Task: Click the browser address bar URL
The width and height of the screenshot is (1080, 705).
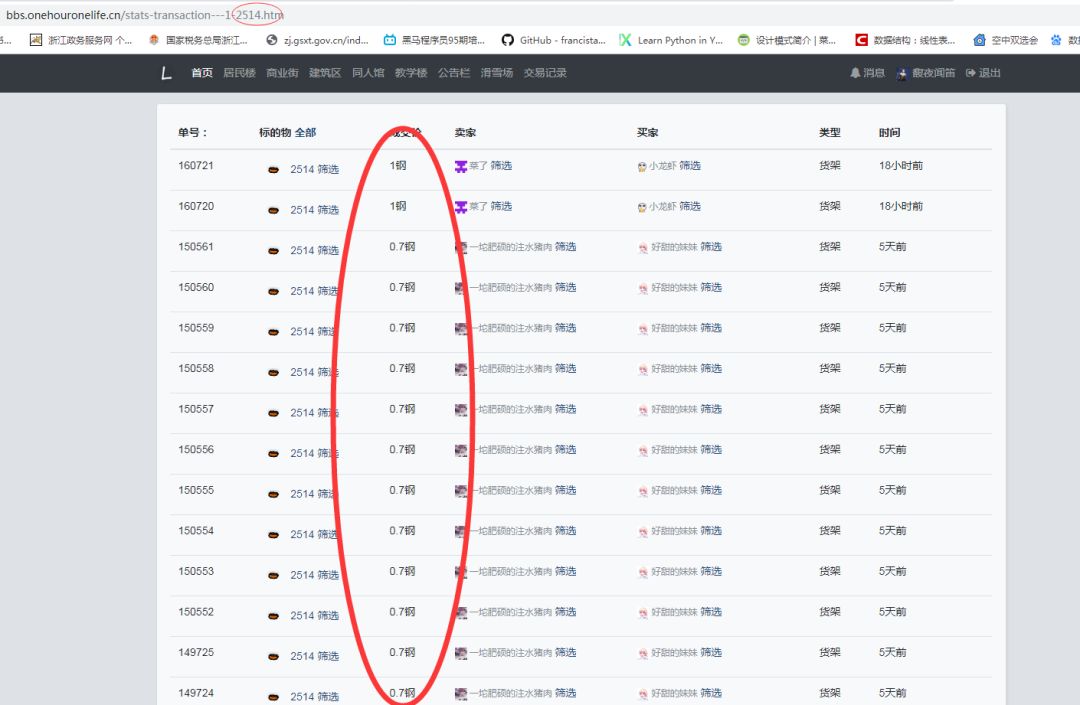Action: point(145,14)
